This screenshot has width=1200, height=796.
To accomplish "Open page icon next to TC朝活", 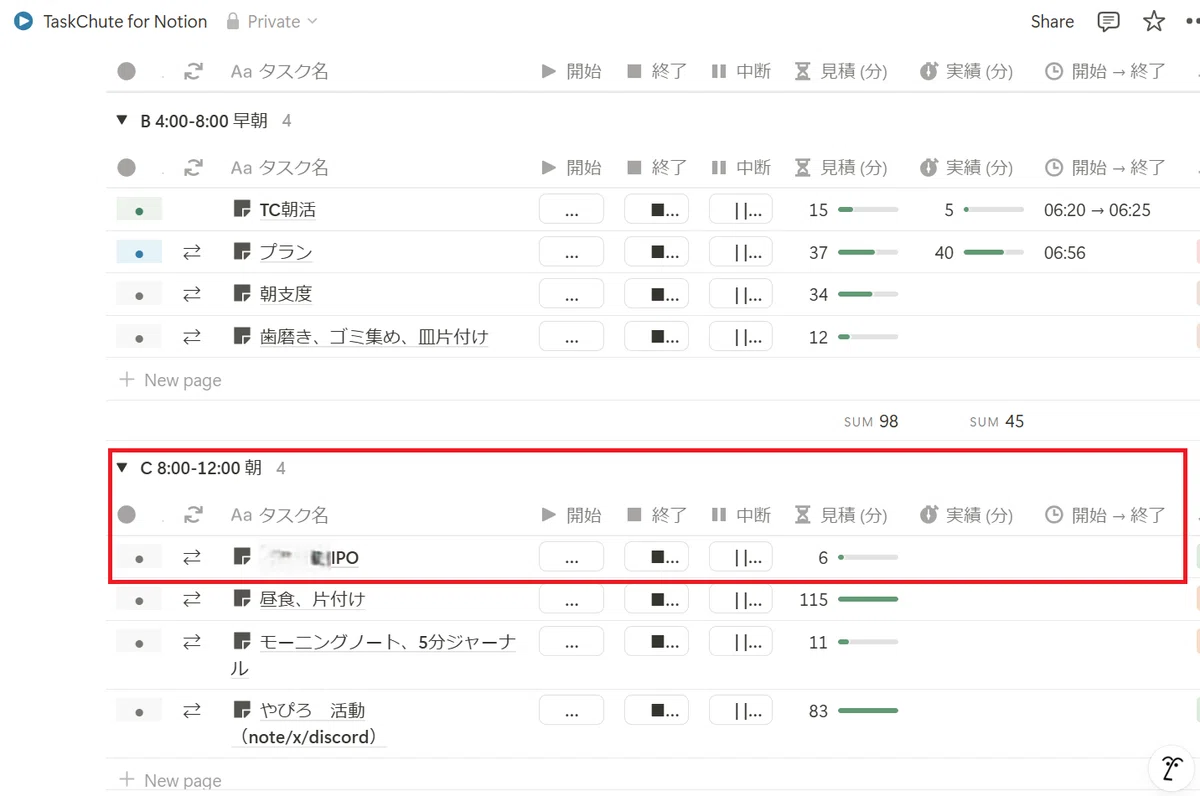I will coord(241,209).
